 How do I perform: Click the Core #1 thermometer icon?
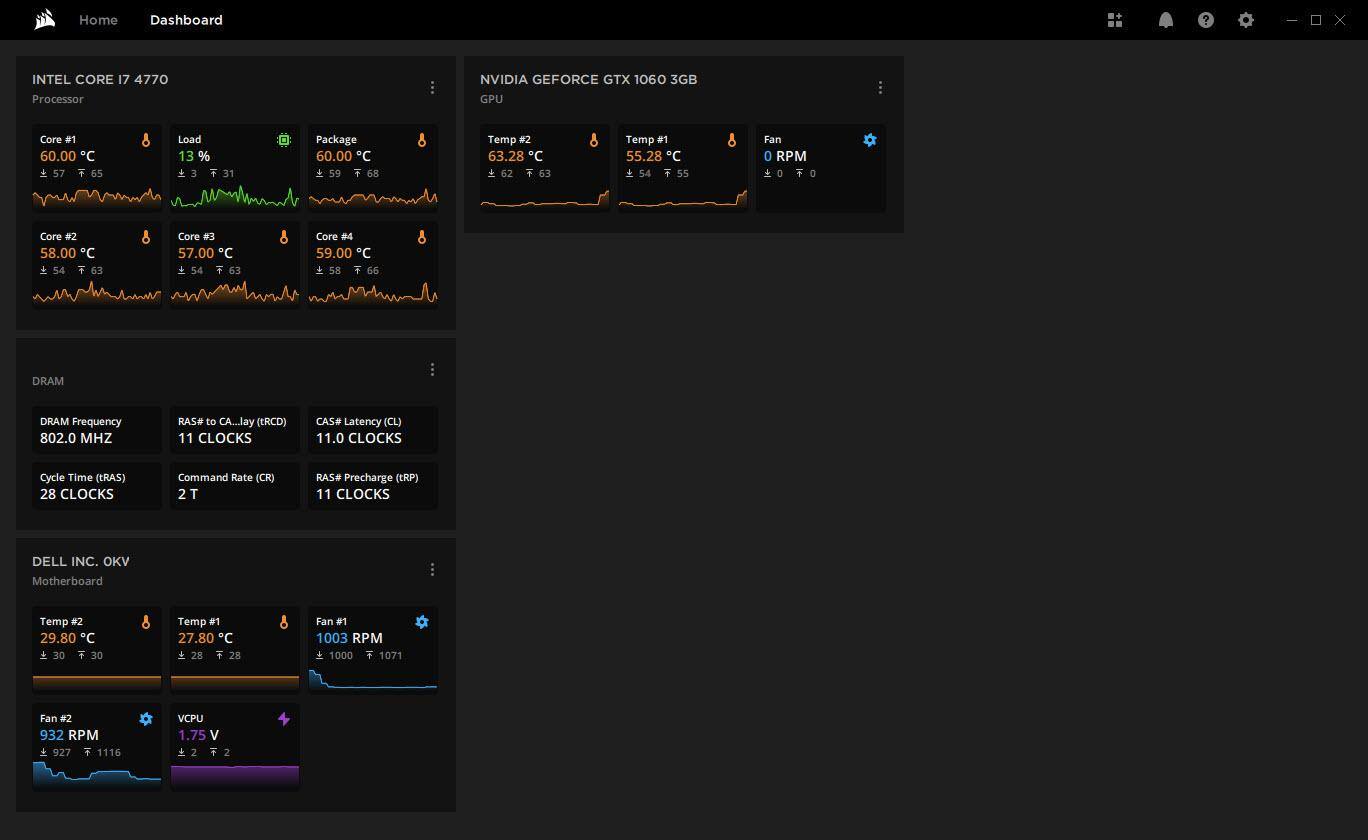pos(146,140)
